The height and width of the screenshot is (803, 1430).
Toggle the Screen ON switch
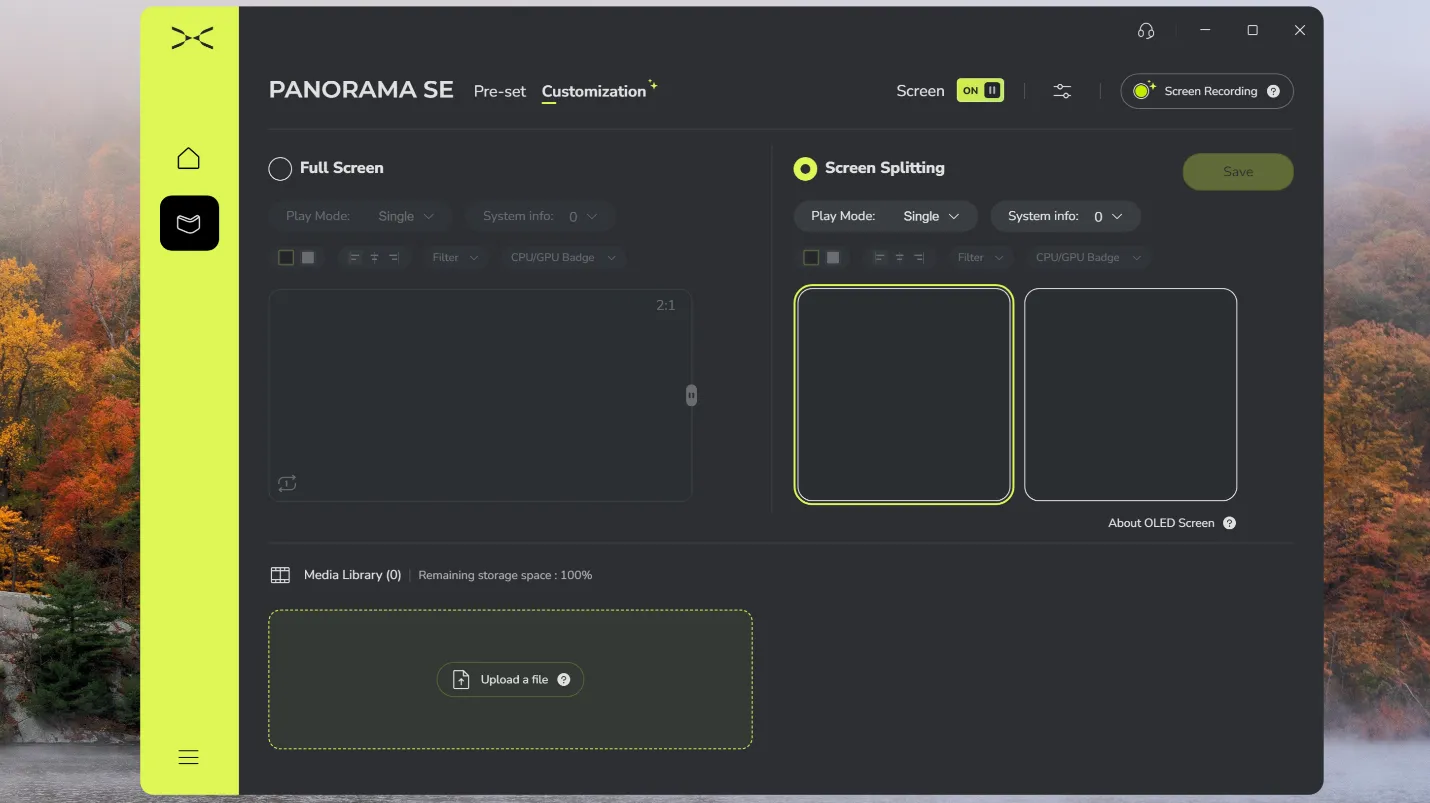pos(980,90)
